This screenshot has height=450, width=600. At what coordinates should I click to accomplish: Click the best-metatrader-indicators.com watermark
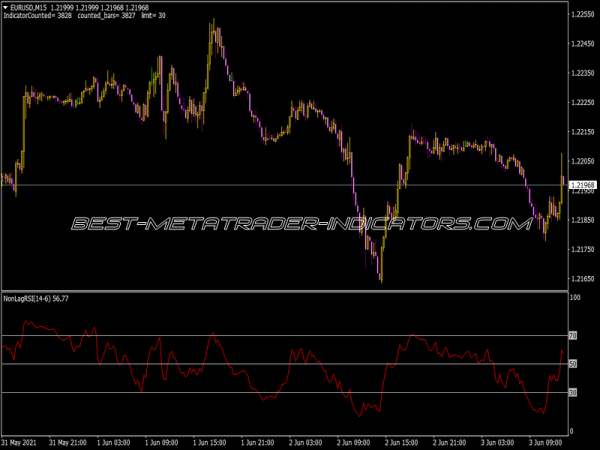point(302,223)
